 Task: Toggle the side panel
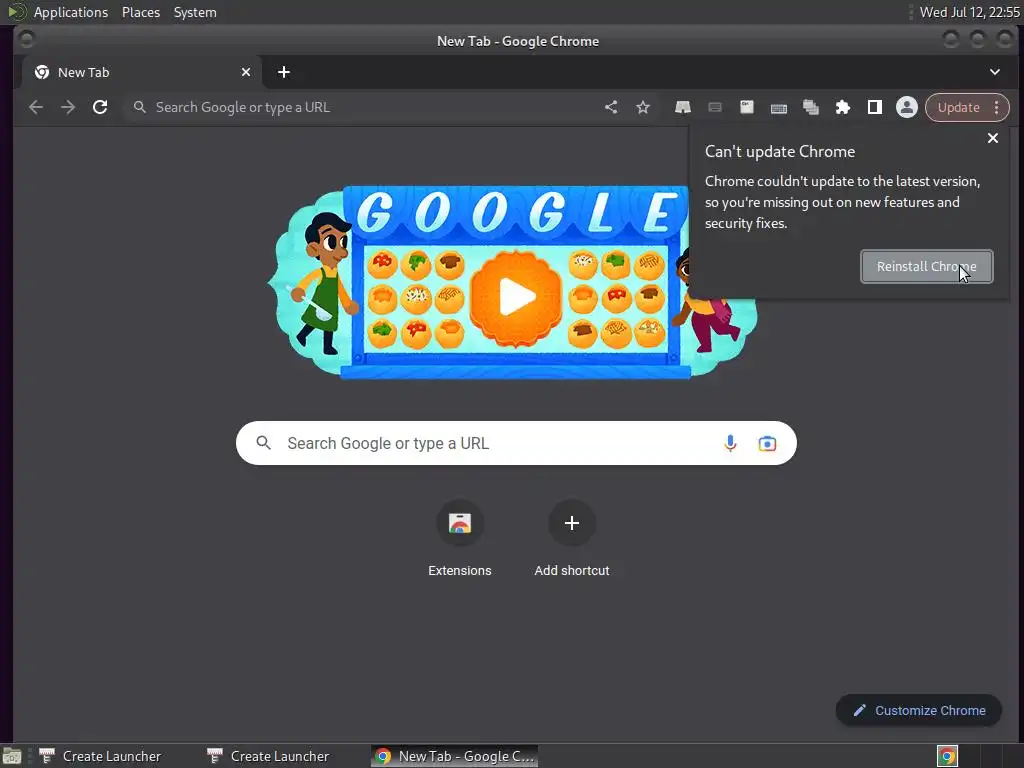point(874,107)
